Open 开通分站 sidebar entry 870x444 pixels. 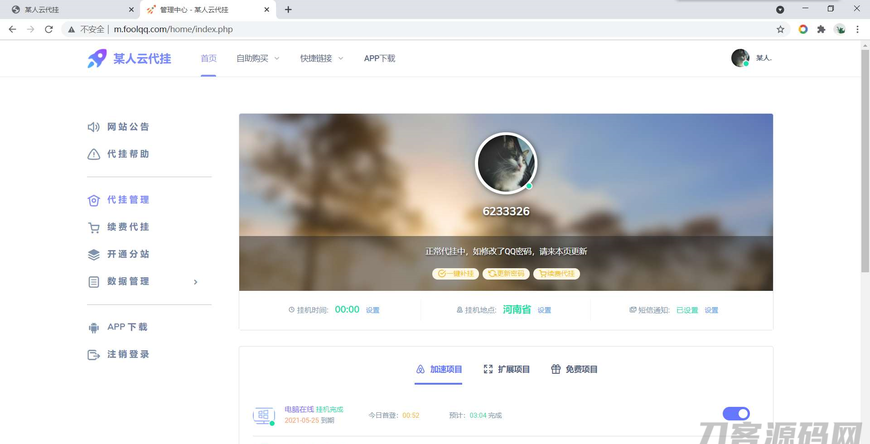128,254
